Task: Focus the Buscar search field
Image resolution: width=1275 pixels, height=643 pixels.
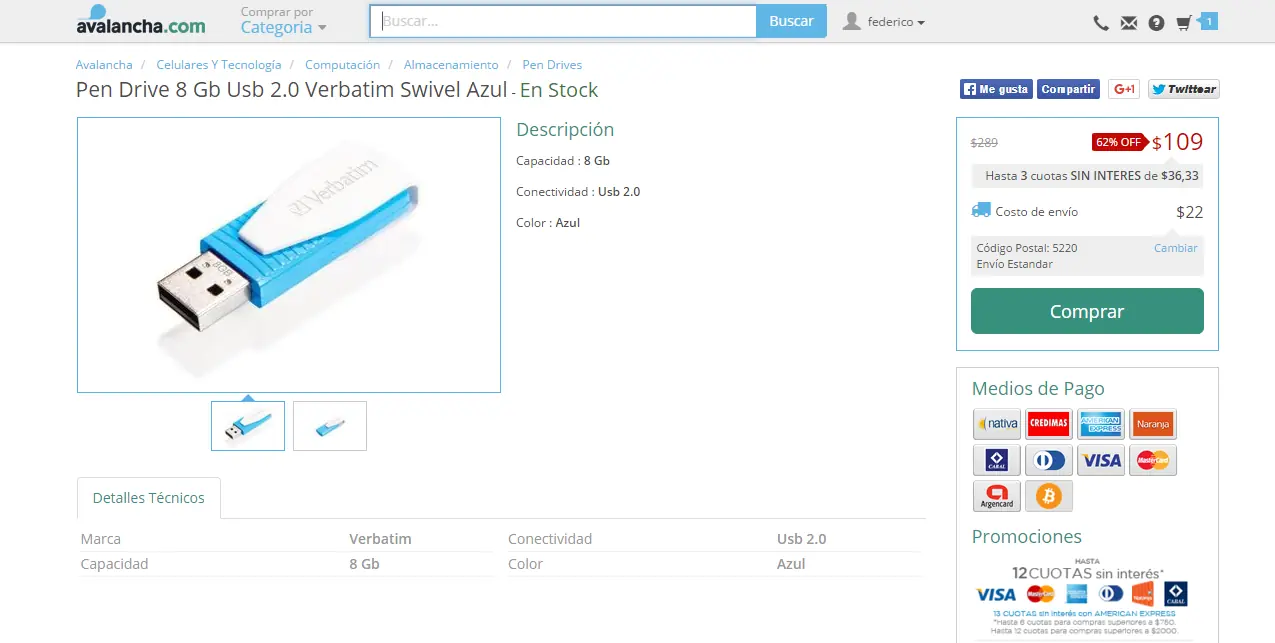Action: 563,21
